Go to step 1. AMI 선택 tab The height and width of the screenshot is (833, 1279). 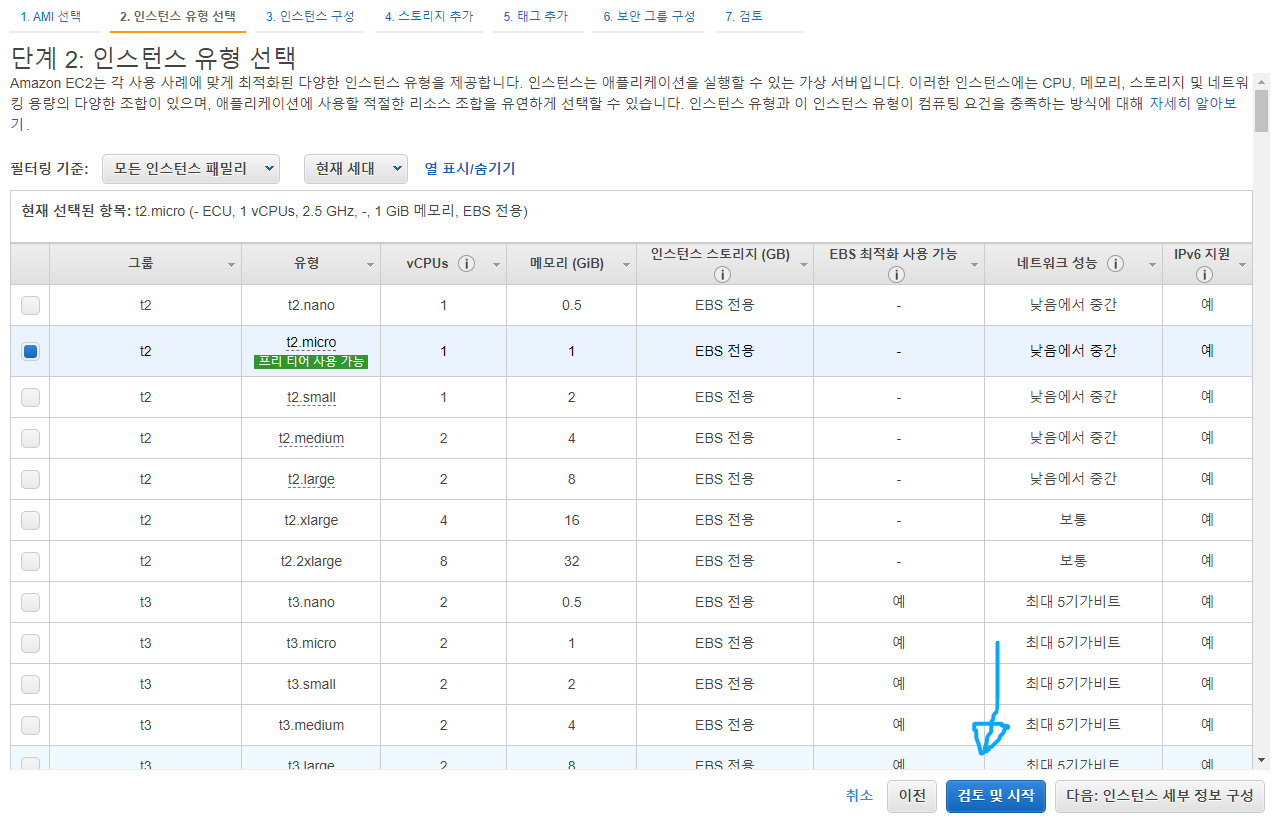tap(51, 17)
